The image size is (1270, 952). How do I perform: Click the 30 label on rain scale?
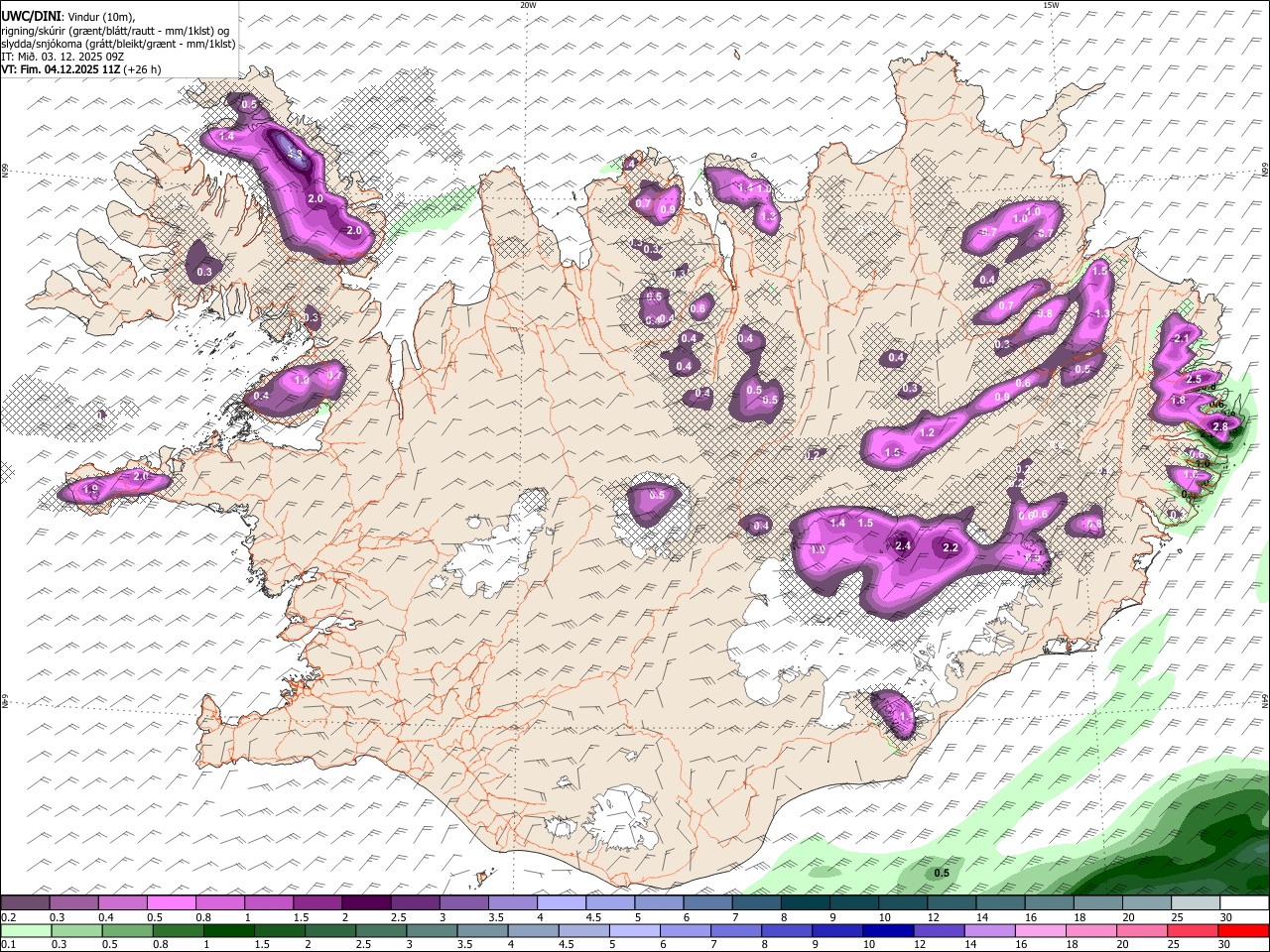tap(1226, 945)
